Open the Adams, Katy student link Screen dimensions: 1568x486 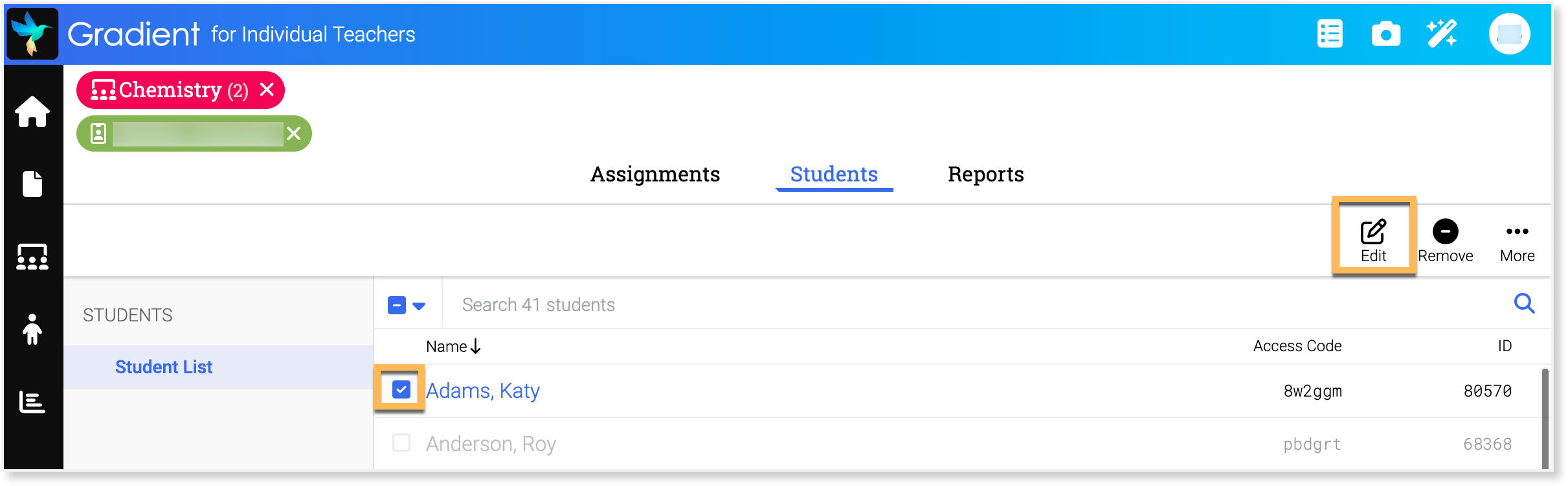(x=483, y=391)
